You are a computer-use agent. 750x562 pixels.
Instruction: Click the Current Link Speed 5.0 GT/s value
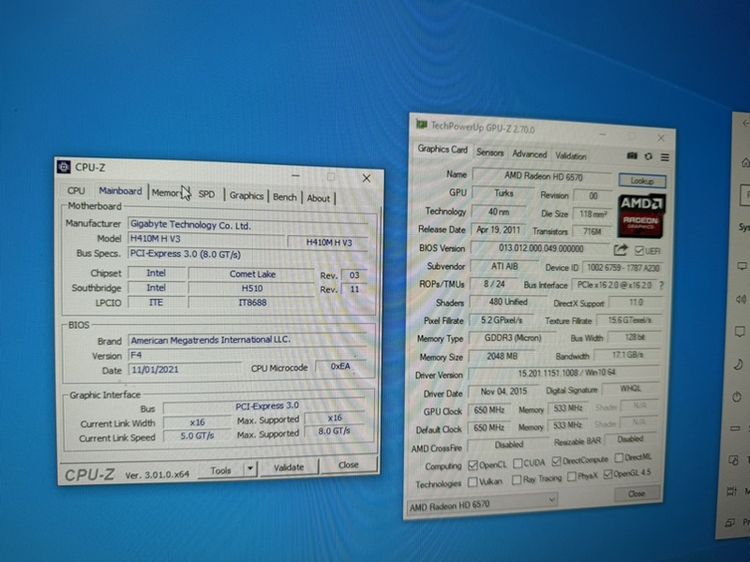tap(197, 436)
